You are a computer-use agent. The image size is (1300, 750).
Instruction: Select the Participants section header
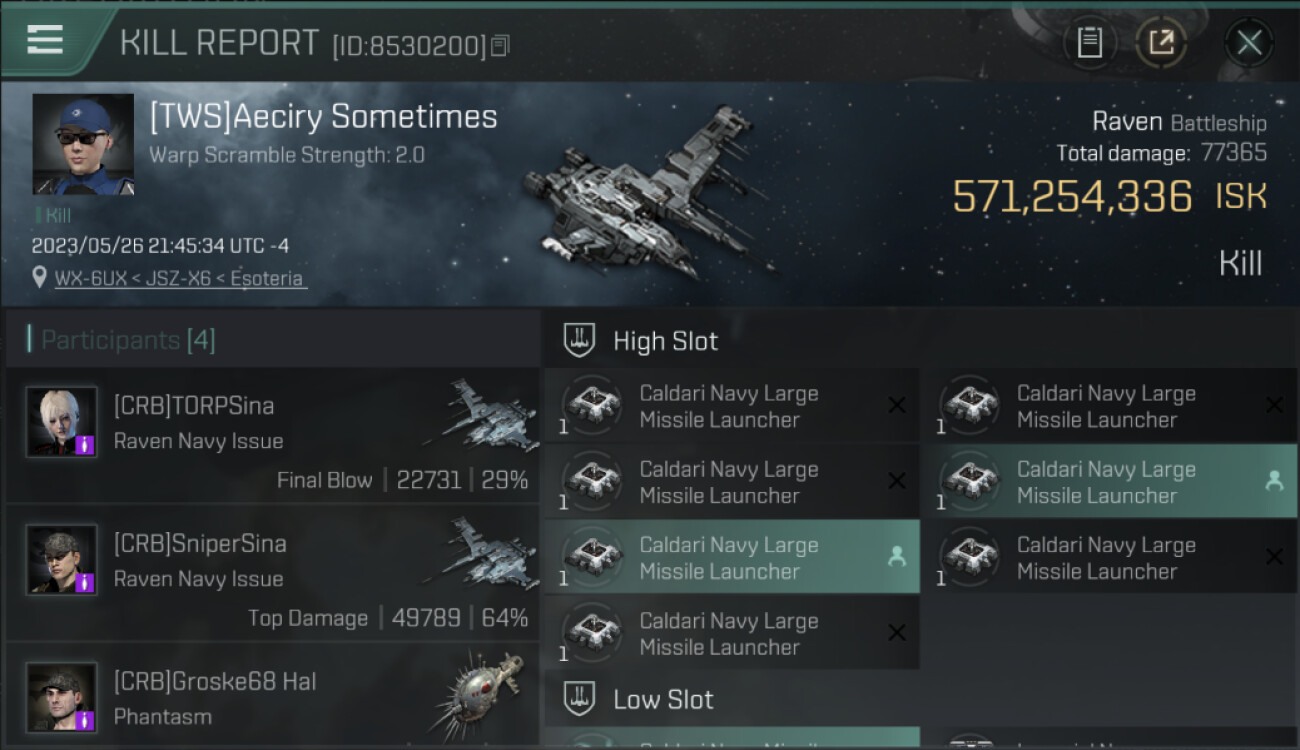click(127, 340)
